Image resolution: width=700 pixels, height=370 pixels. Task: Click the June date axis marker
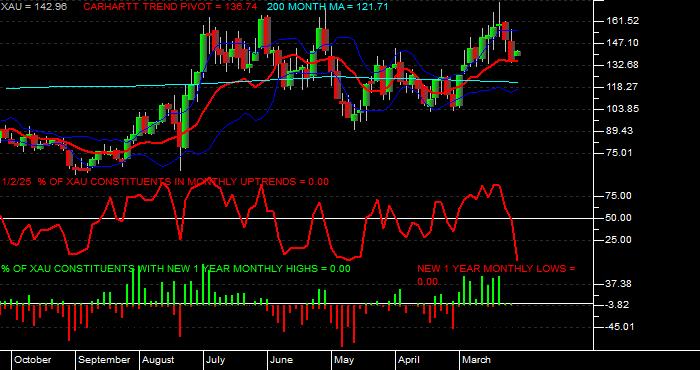click(282, 360)
